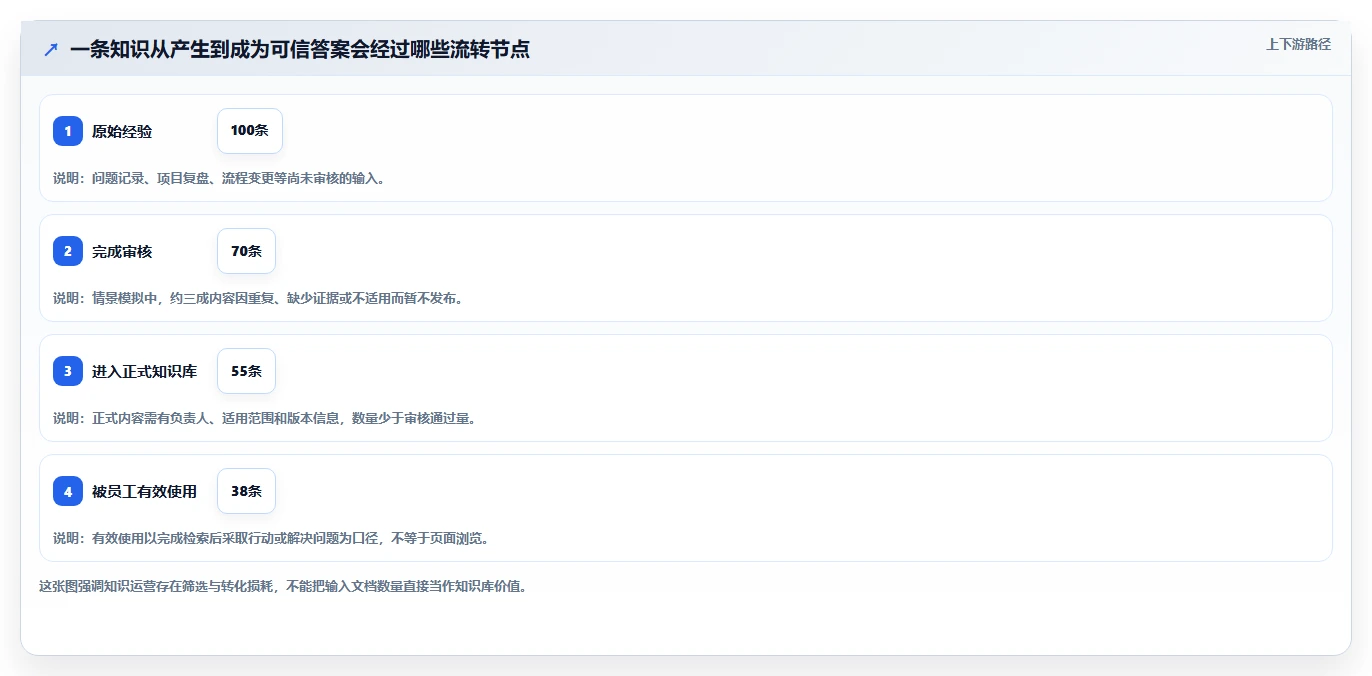Click the step 4 number badge
1372x676 pixels.
[x=68, y=491]
